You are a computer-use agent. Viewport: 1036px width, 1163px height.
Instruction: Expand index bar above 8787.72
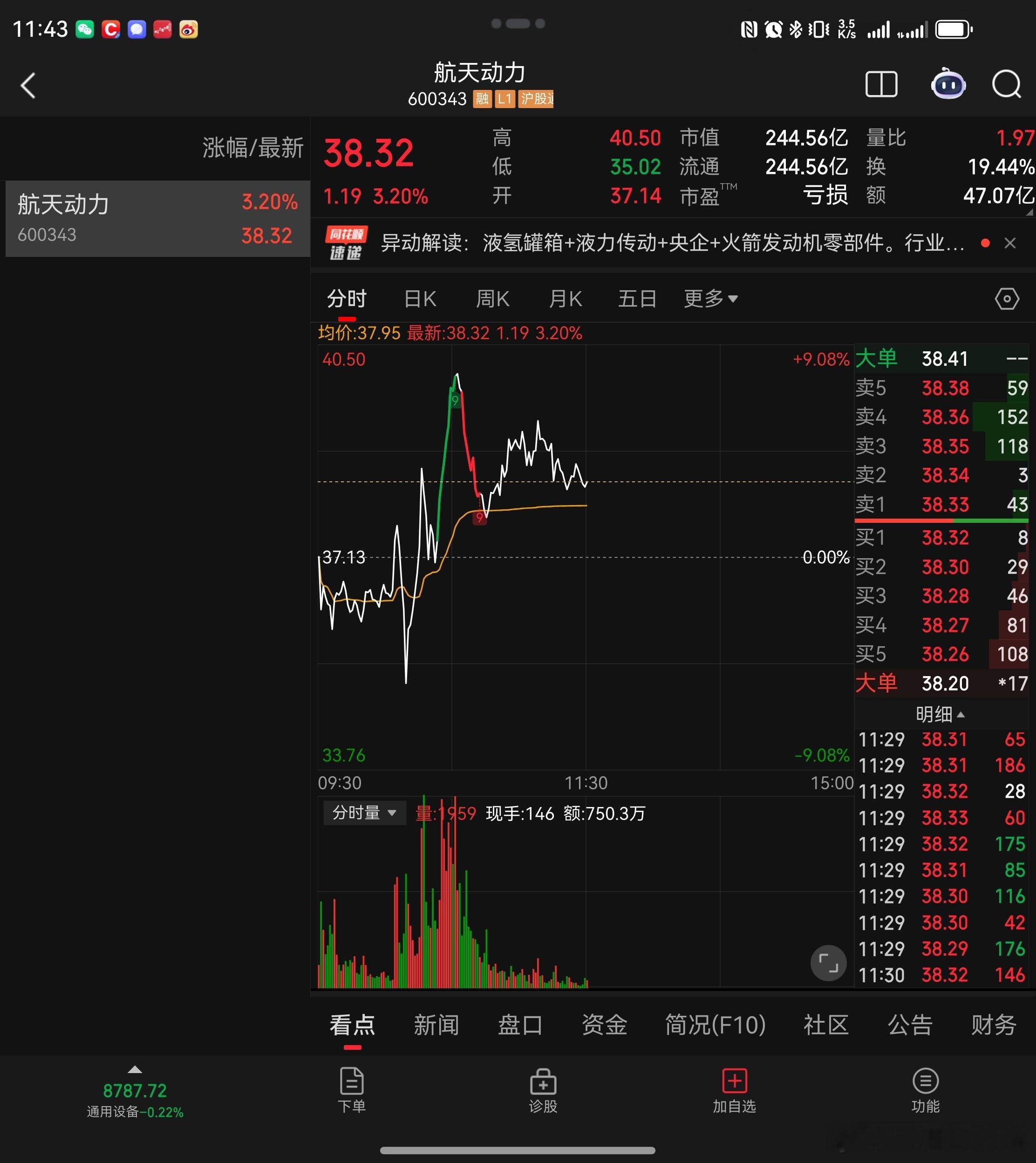pyautogui.click(x=135, y=1070)
